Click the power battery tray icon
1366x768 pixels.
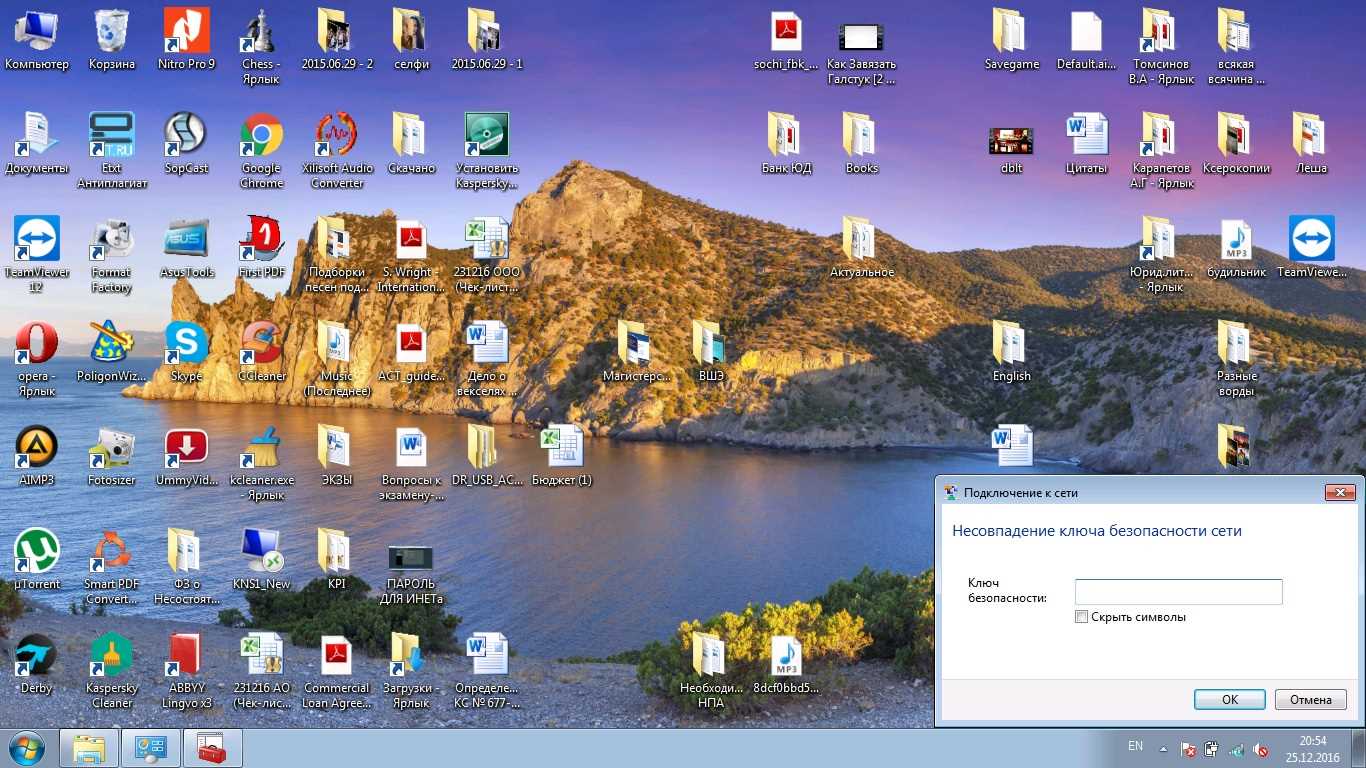[x=1211, y=748]
